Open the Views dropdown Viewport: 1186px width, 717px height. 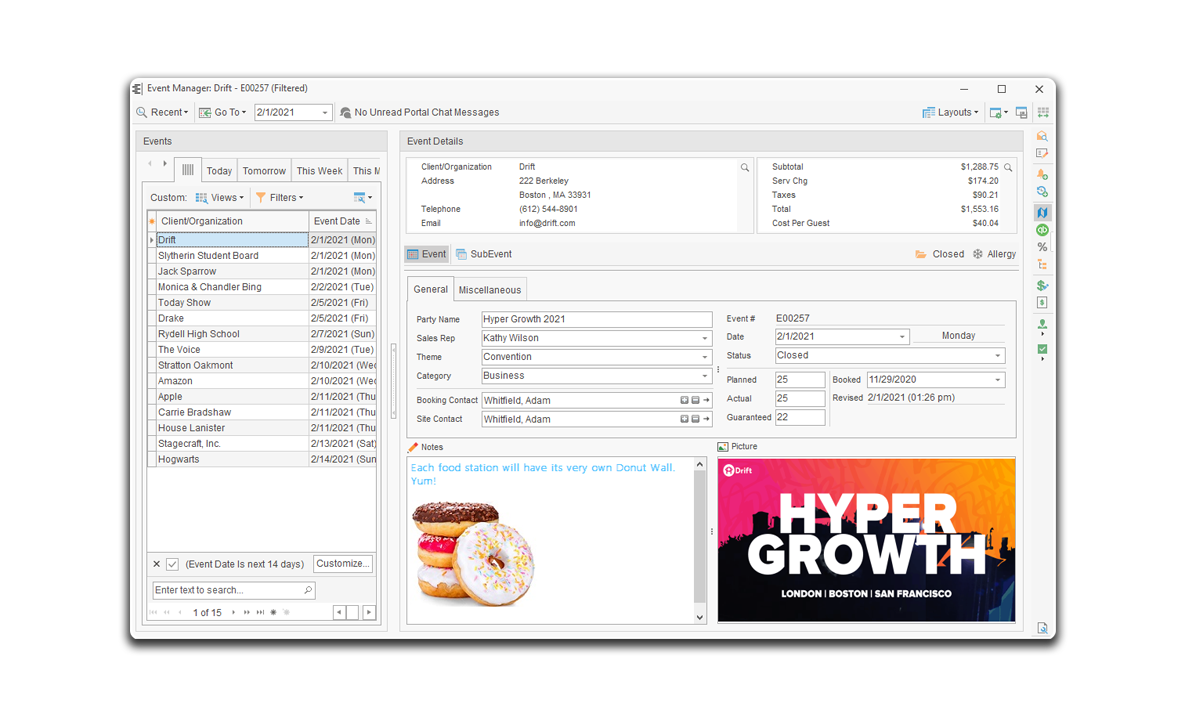219,197
